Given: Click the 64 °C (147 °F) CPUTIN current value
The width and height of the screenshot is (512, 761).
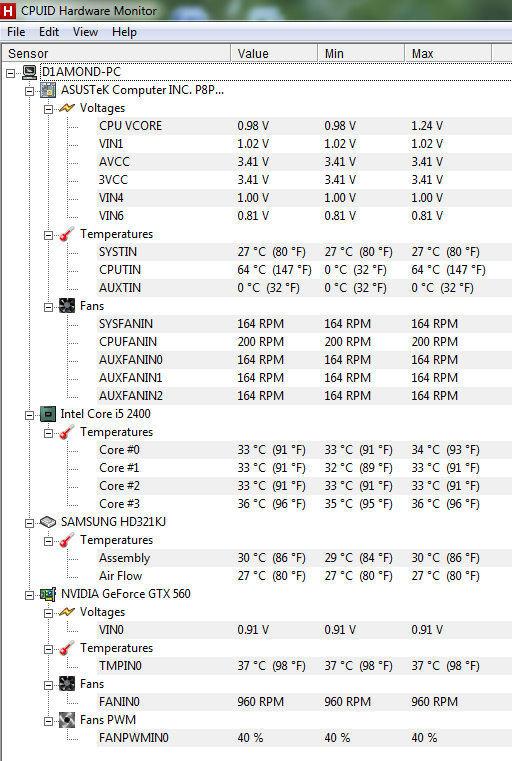Looking at the screenshot, I should 274,270.
